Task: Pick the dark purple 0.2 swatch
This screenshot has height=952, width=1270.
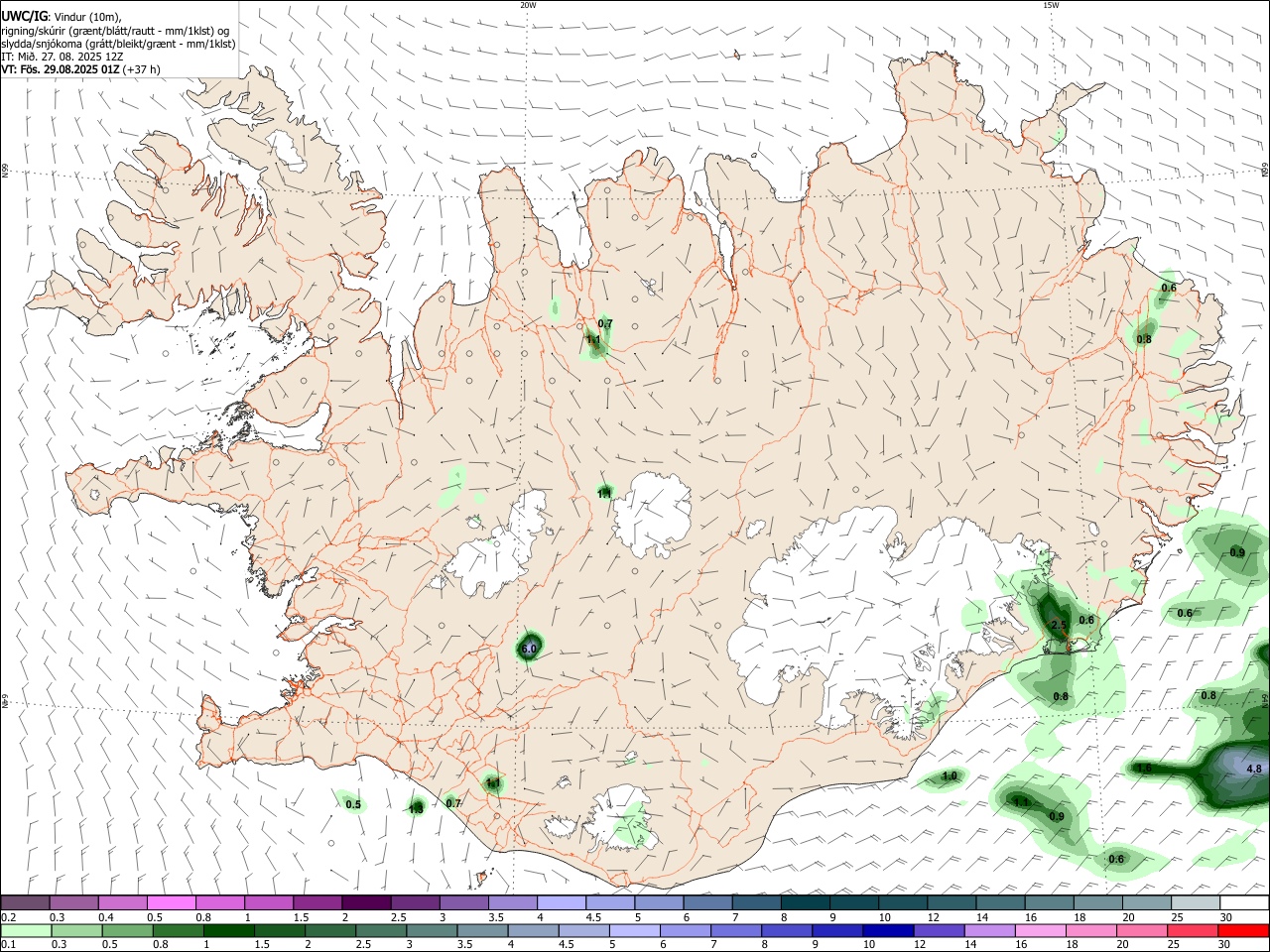Action: coord(25,902)
